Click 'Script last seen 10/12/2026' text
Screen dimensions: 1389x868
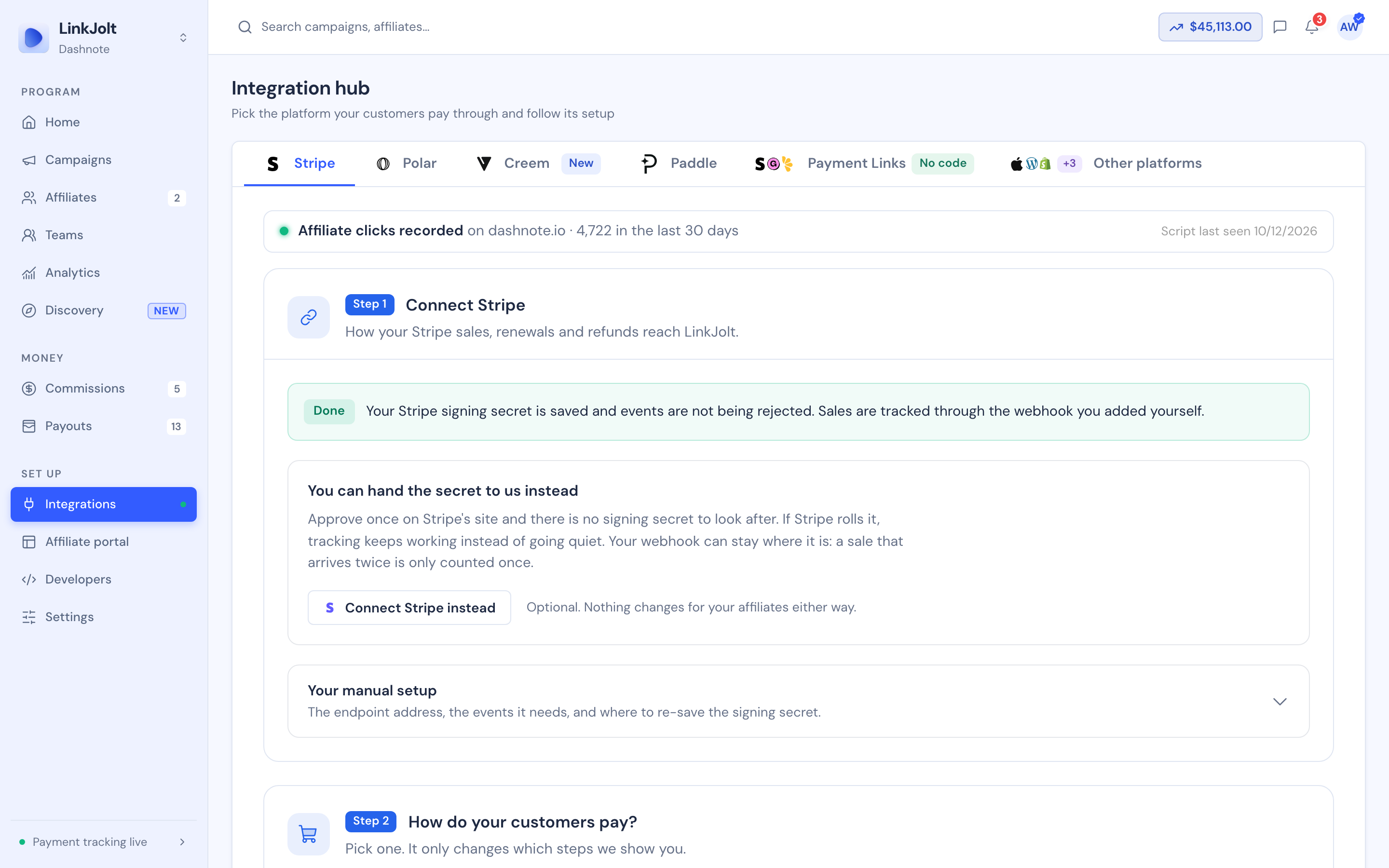point(1239,231)
